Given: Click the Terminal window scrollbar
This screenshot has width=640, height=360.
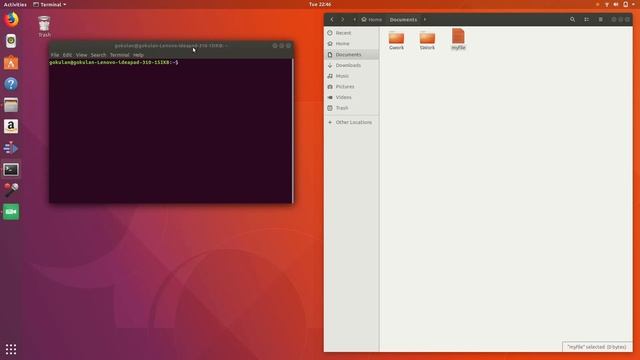Looking at the screenshot, I should click(x=292, y=131).
